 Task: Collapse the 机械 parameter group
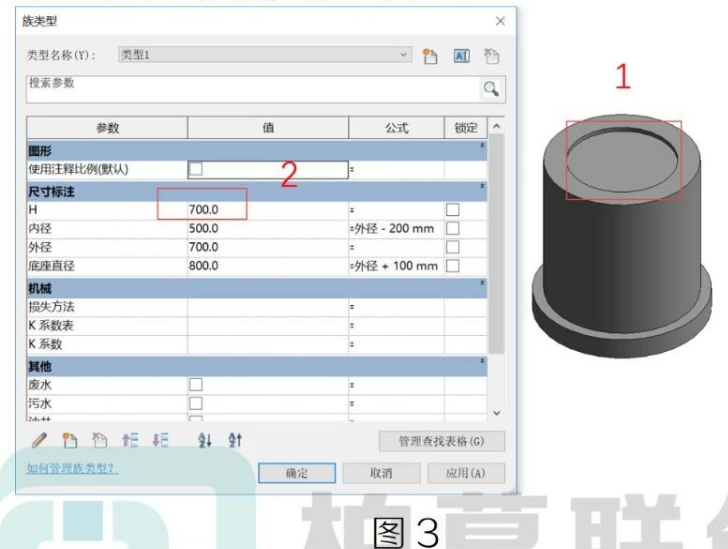point(482,283)
